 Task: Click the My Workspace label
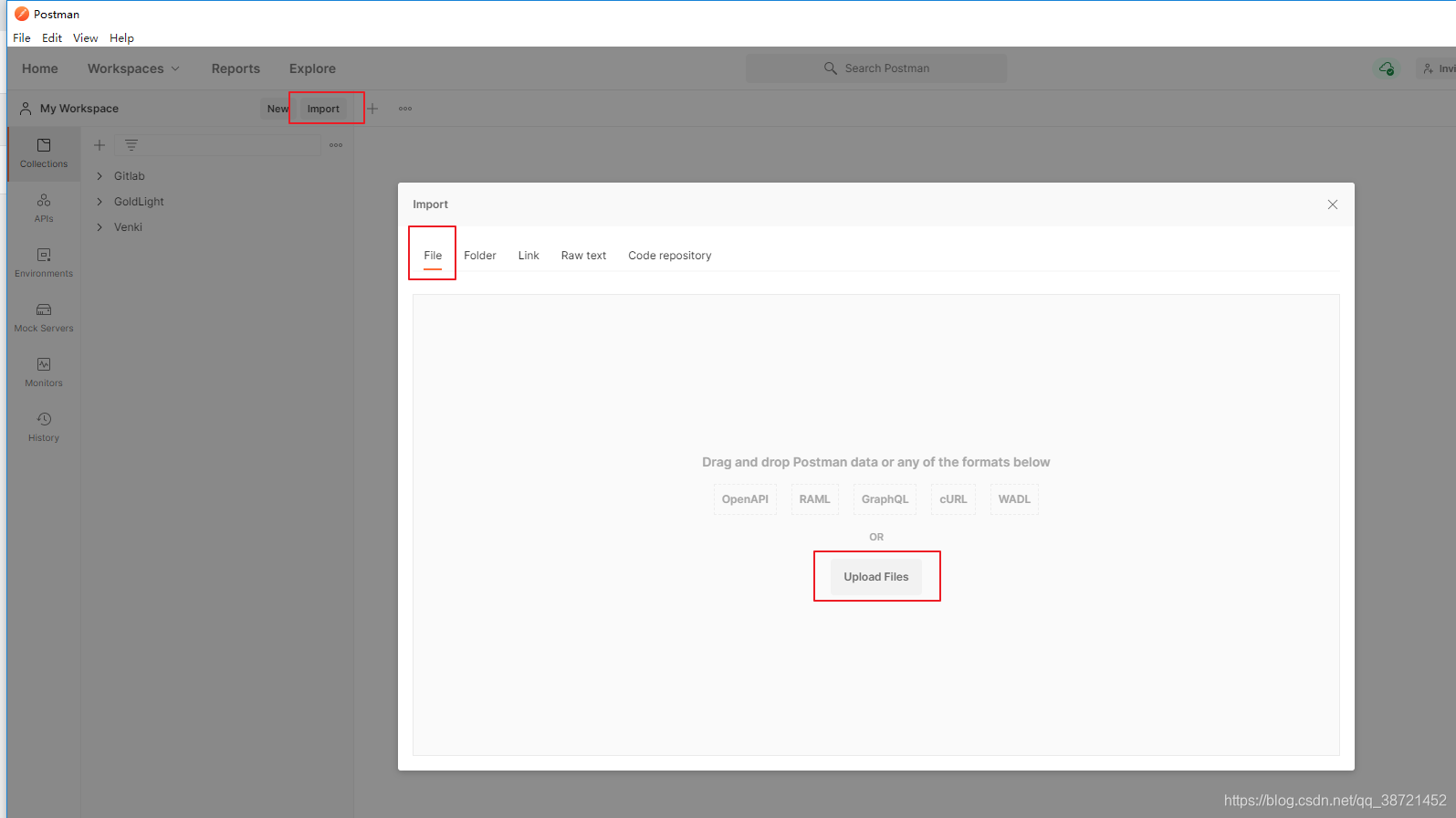pos(79,109)
